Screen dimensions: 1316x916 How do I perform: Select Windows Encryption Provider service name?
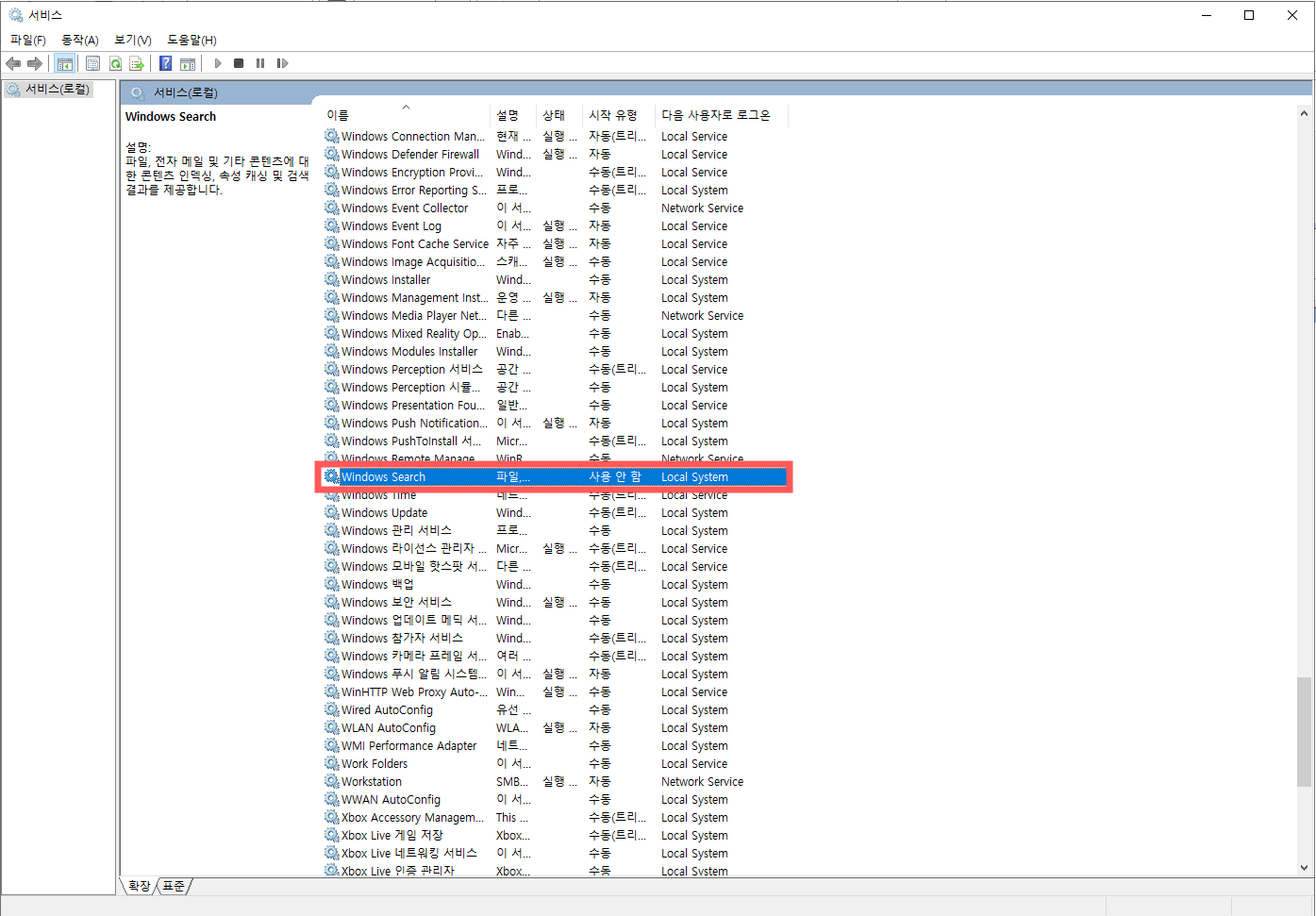coord(412,173)
